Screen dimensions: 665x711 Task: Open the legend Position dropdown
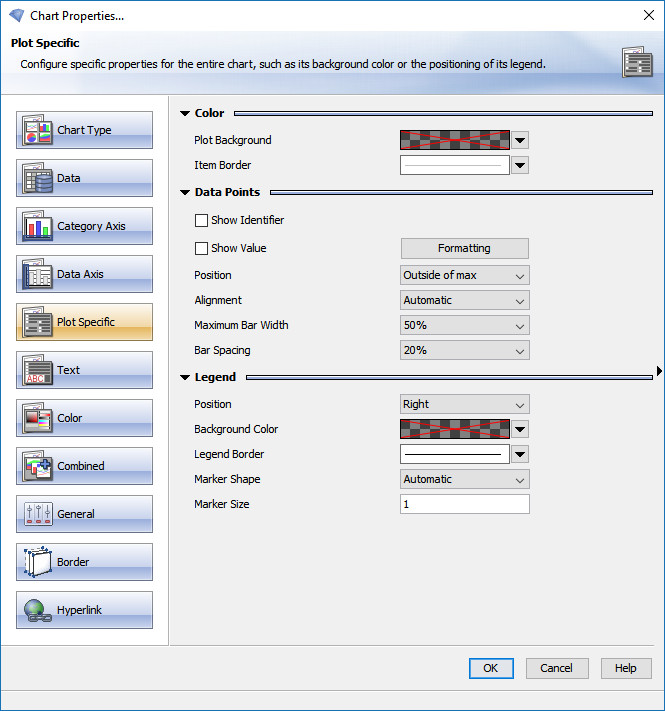click(464, 404)
